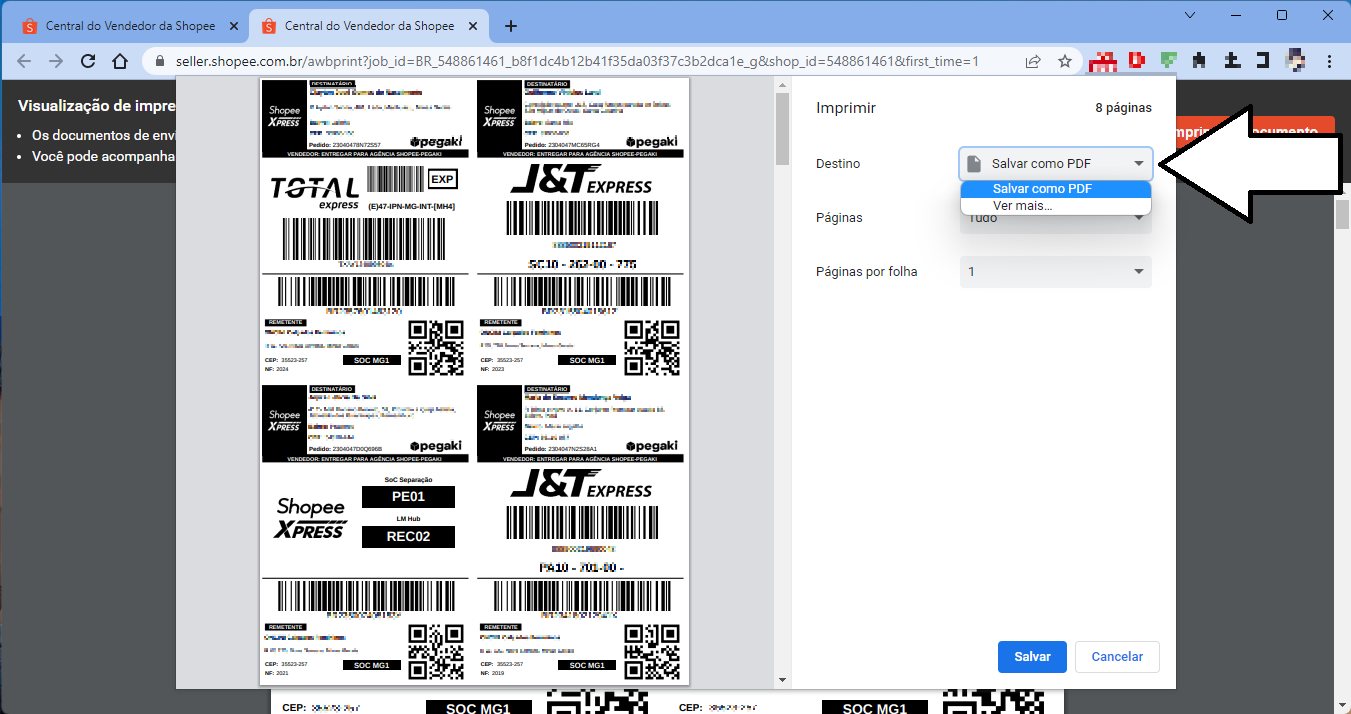Open the browser home page
1351x714 pixels.
120,61
